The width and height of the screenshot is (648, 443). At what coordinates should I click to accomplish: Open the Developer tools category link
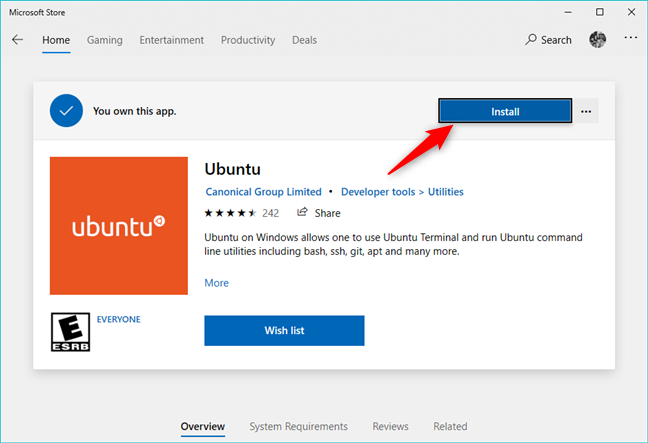click(378, 192)
